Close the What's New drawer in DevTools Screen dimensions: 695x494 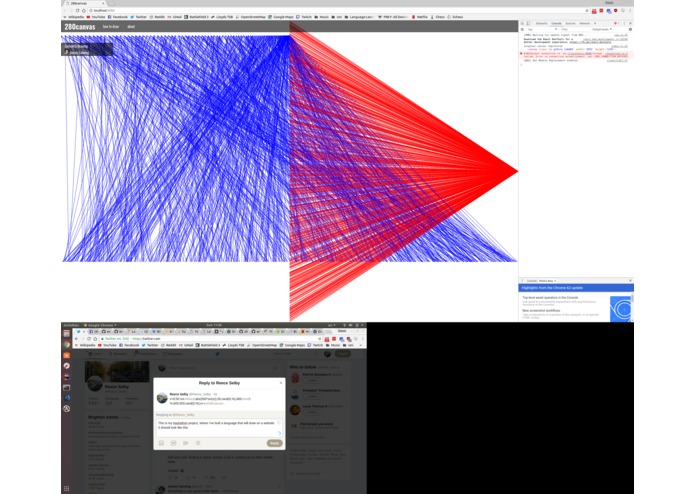click(x=630, y=280)
